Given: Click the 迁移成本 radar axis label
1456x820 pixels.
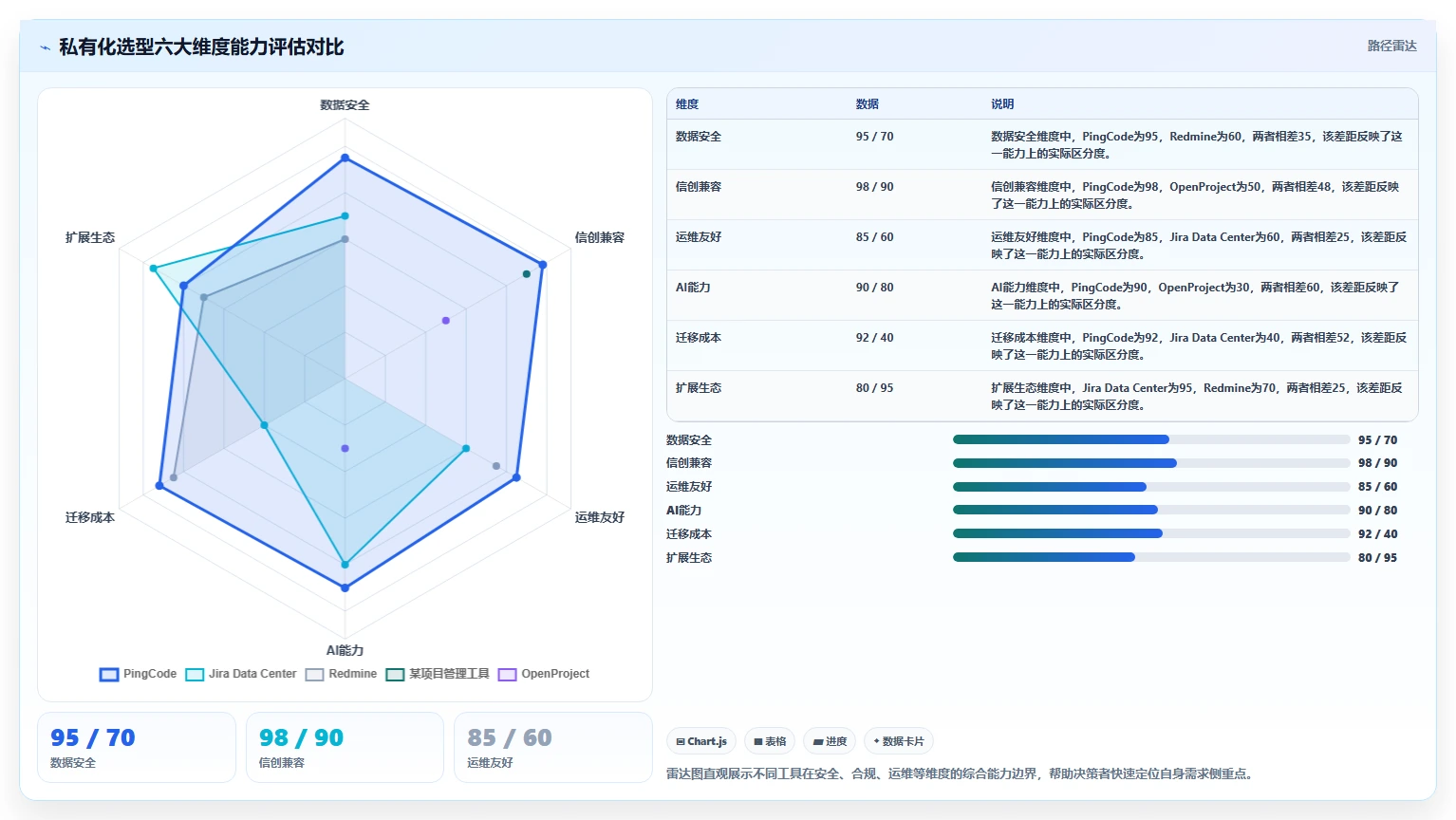Looking at the screenshot, I should (90, 517).
